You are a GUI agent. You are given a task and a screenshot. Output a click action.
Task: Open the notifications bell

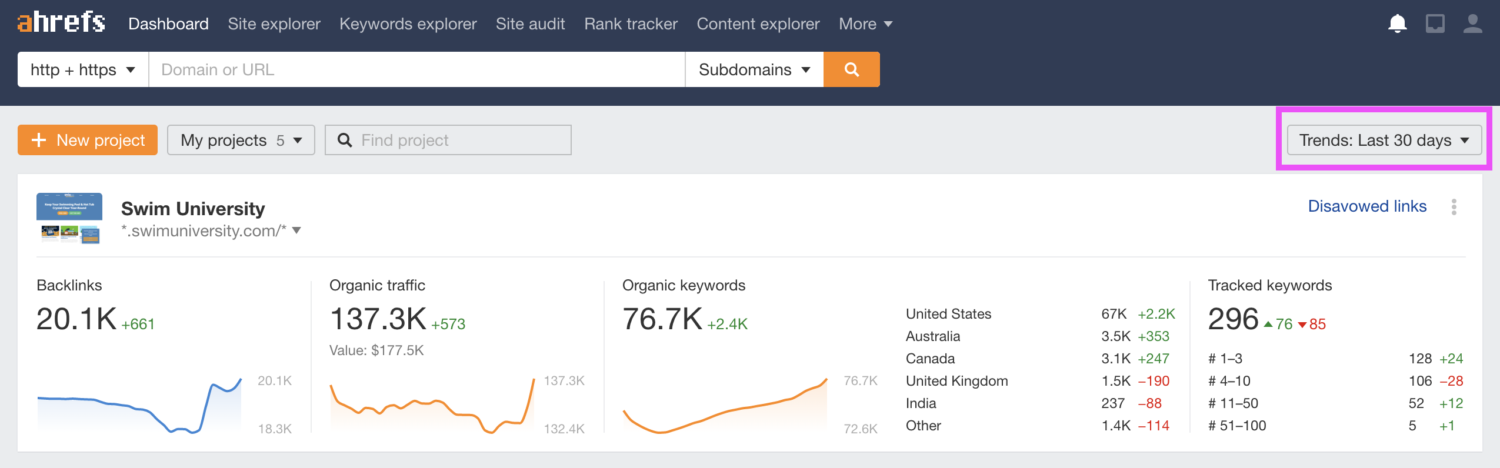coord(1398,24)
